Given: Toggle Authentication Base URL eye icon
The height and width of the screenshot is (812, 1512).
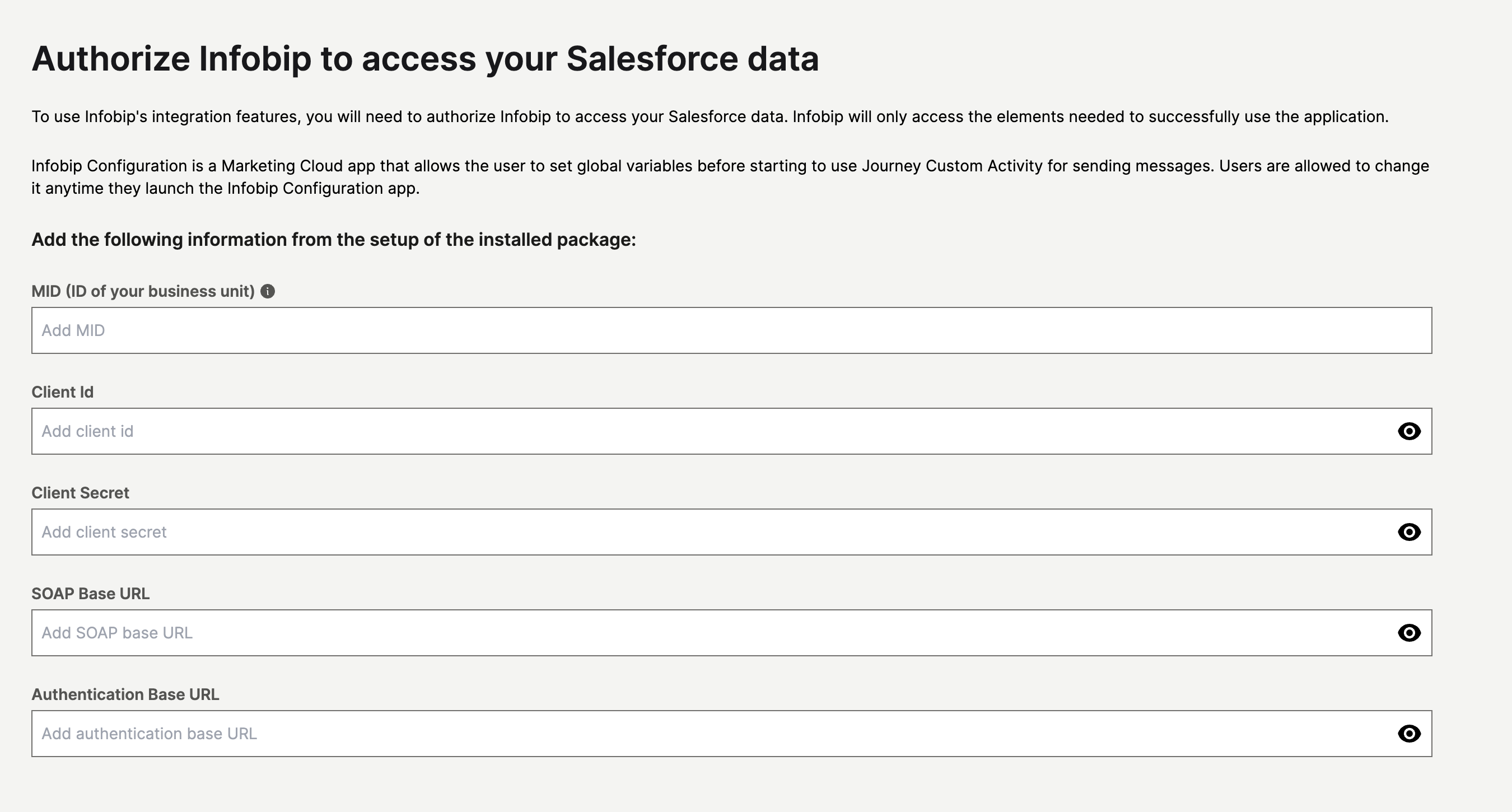Looking at the screenshot, I should [1409, 734].
